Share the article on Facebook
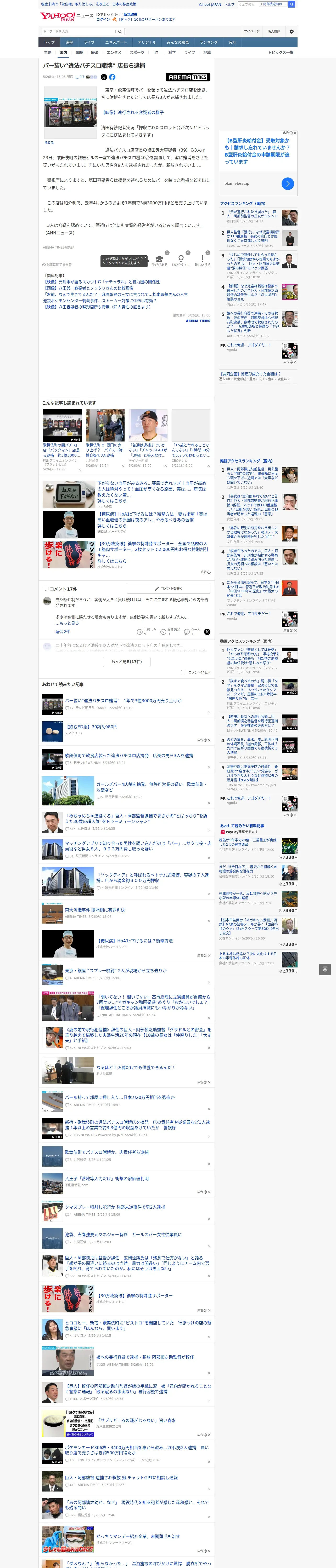The width and height of the screenshot is (336, 1568). point(112,77)
